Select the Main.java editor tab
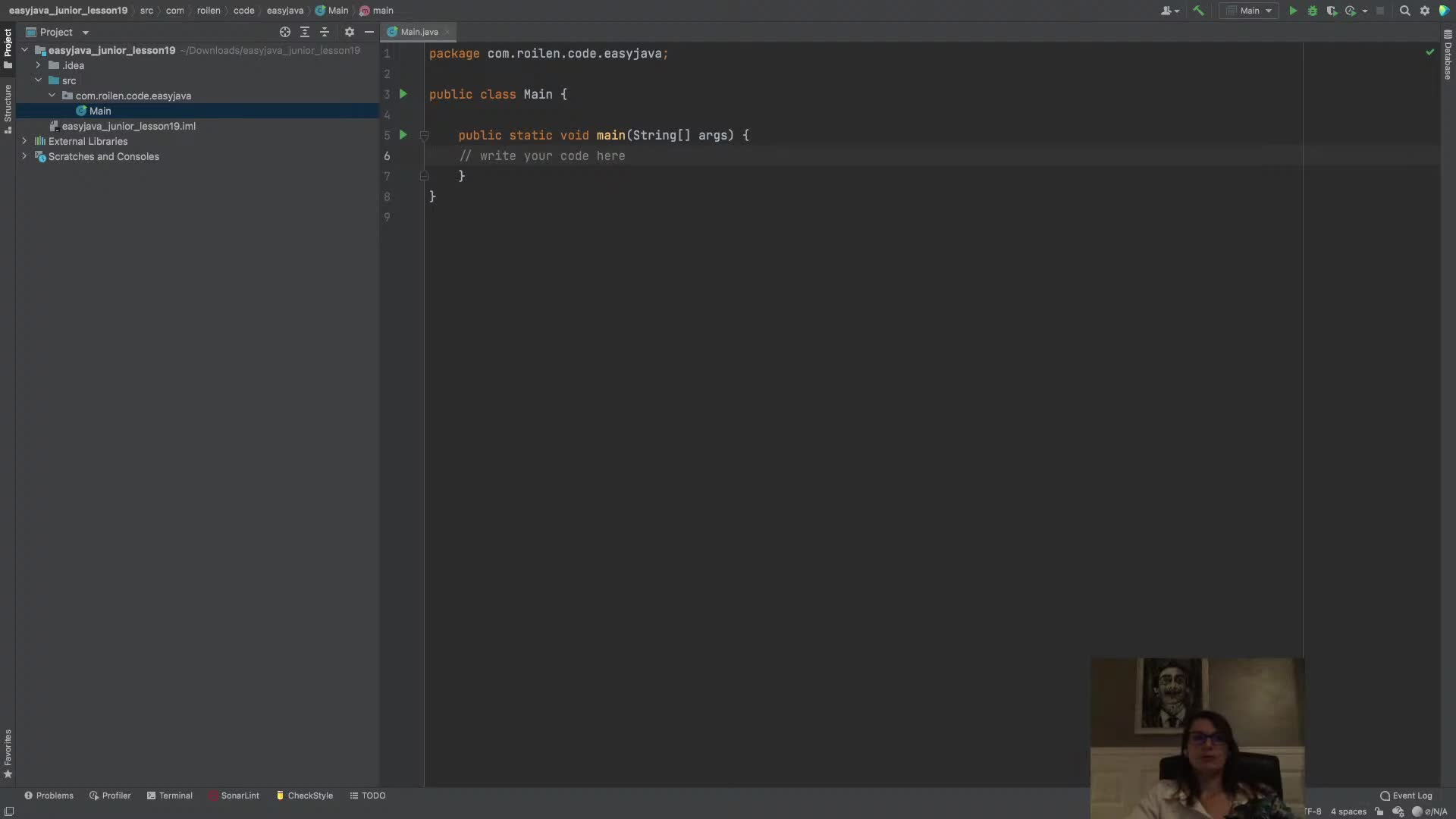Image resolution: width=1456 pixels, height=819 pixels. coord(419,32)
